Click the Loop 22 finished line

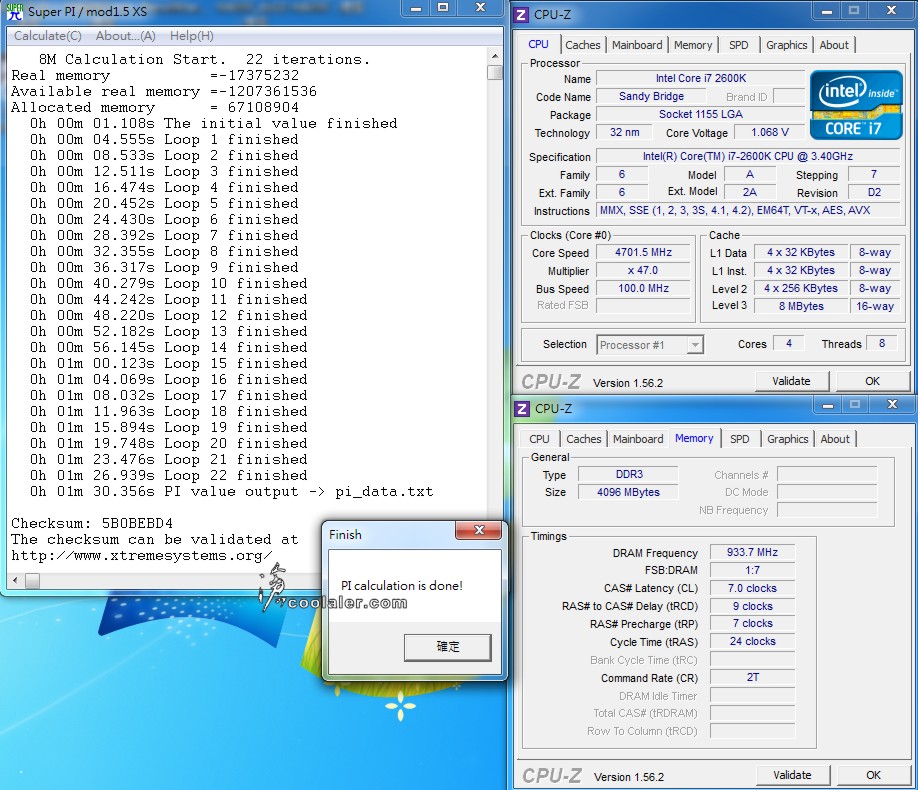[169, 475]
